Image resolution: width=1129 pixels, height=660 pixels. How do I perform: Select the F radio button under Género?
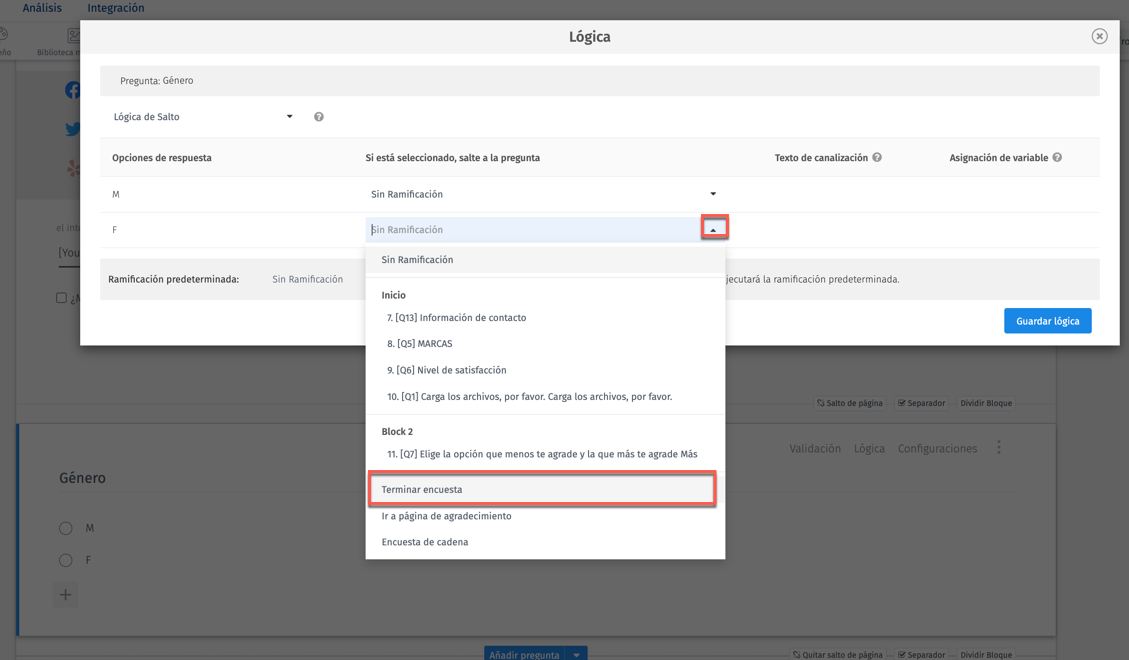coord(66,560)
